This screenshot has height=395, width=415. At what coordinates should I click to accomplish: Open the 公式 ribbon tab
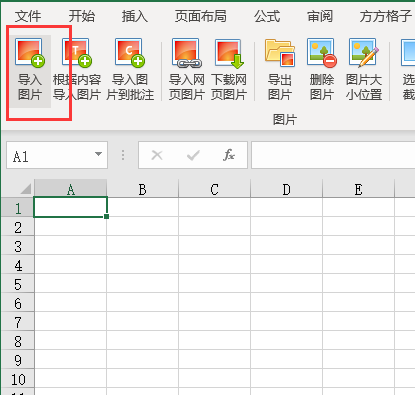tap(267, 16)
